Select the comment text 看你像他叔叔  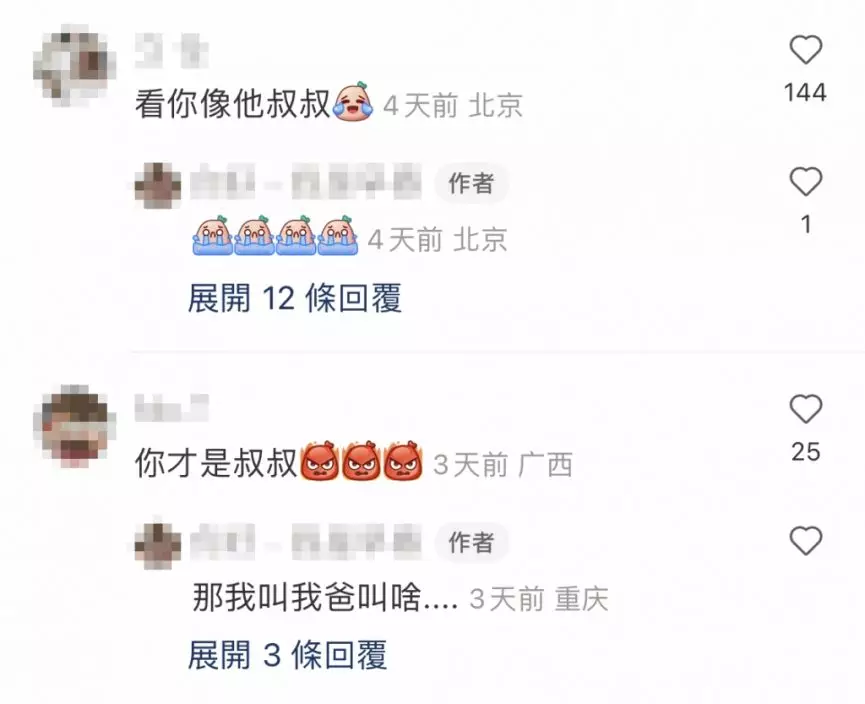click(x=233, y=104)
